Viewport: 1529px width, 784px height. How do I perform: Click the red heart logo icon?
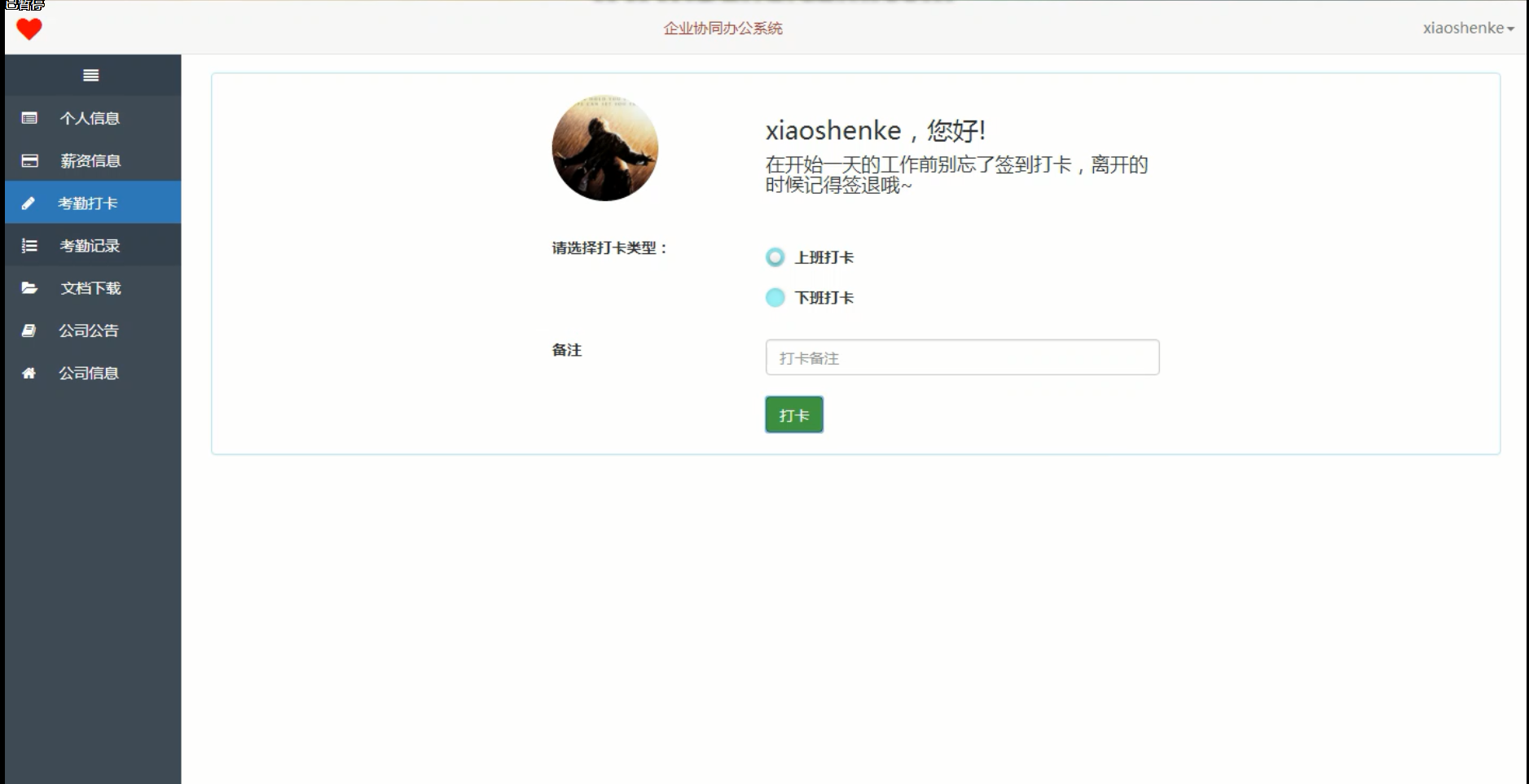(x=29, y=29)
